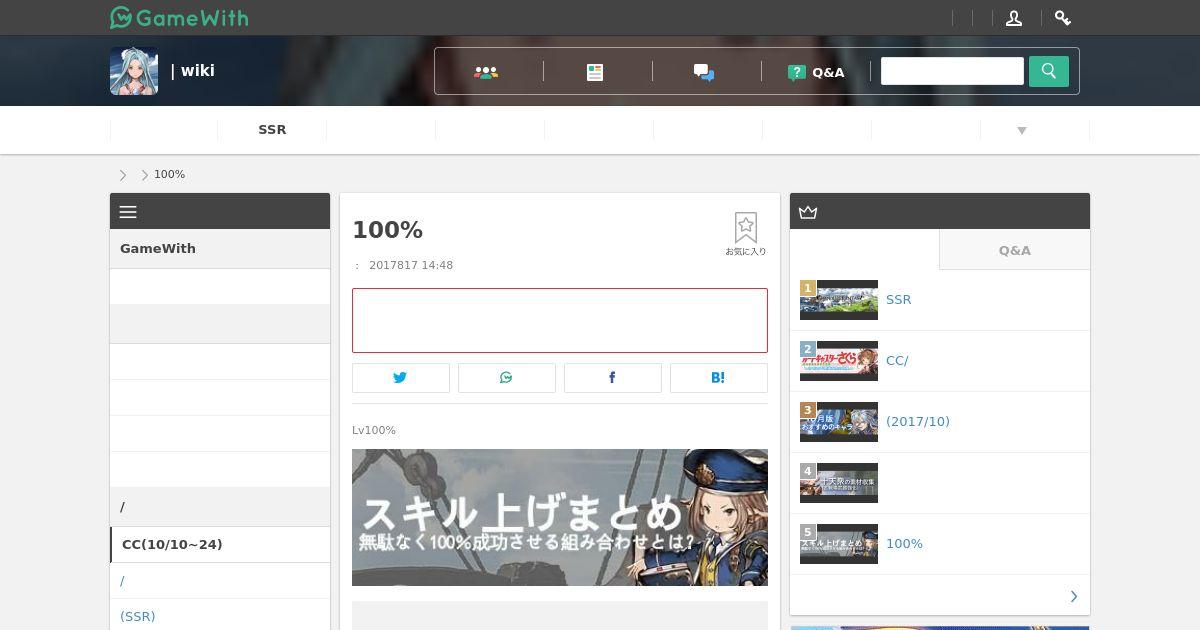Open the news articles icon
This screenshot has width=1200, height=630.
pyautogui.click(x=595, y=72)
